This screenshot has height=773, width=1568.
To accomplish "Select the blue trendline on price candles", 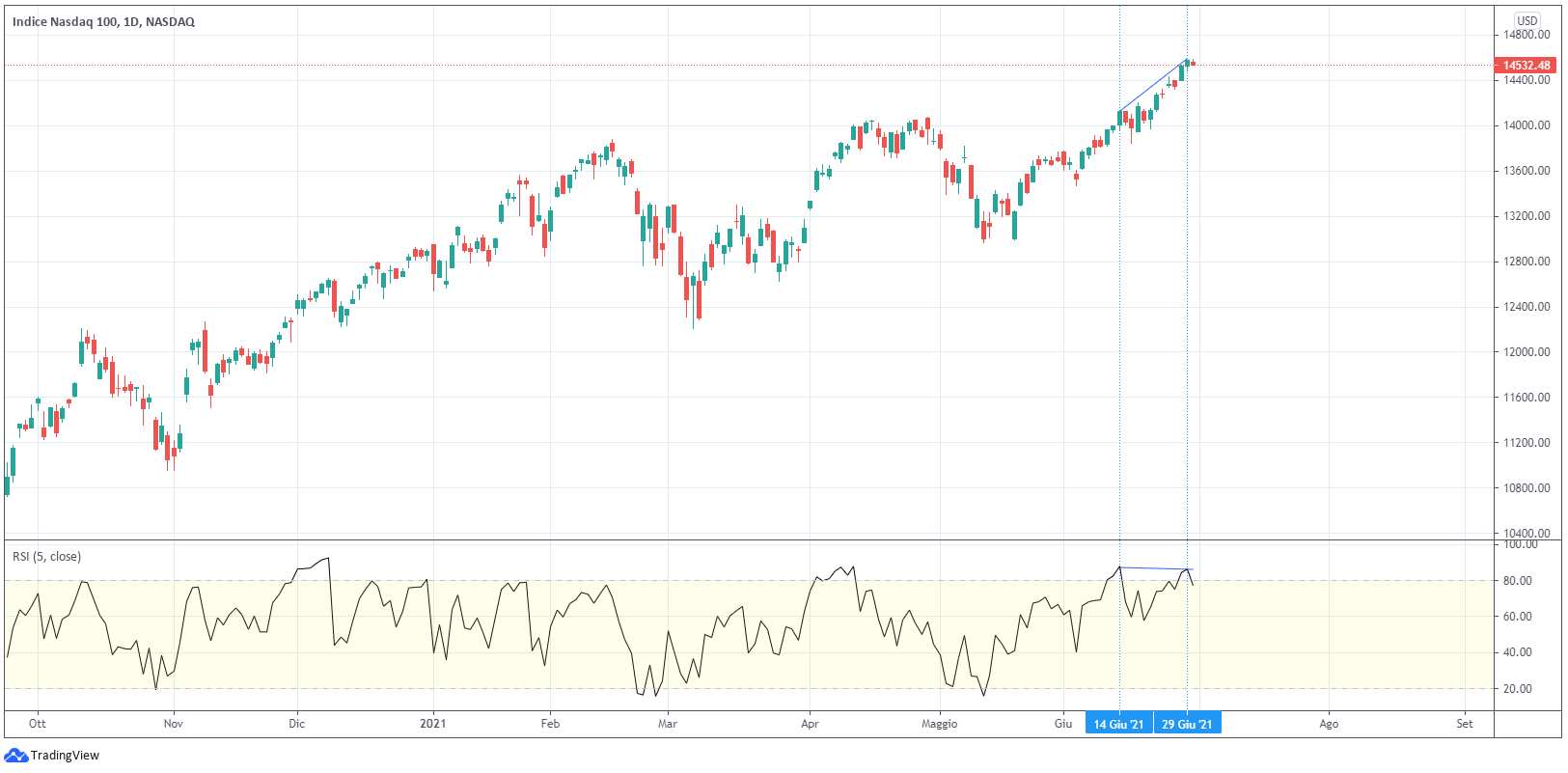I will coord(1152,87).
